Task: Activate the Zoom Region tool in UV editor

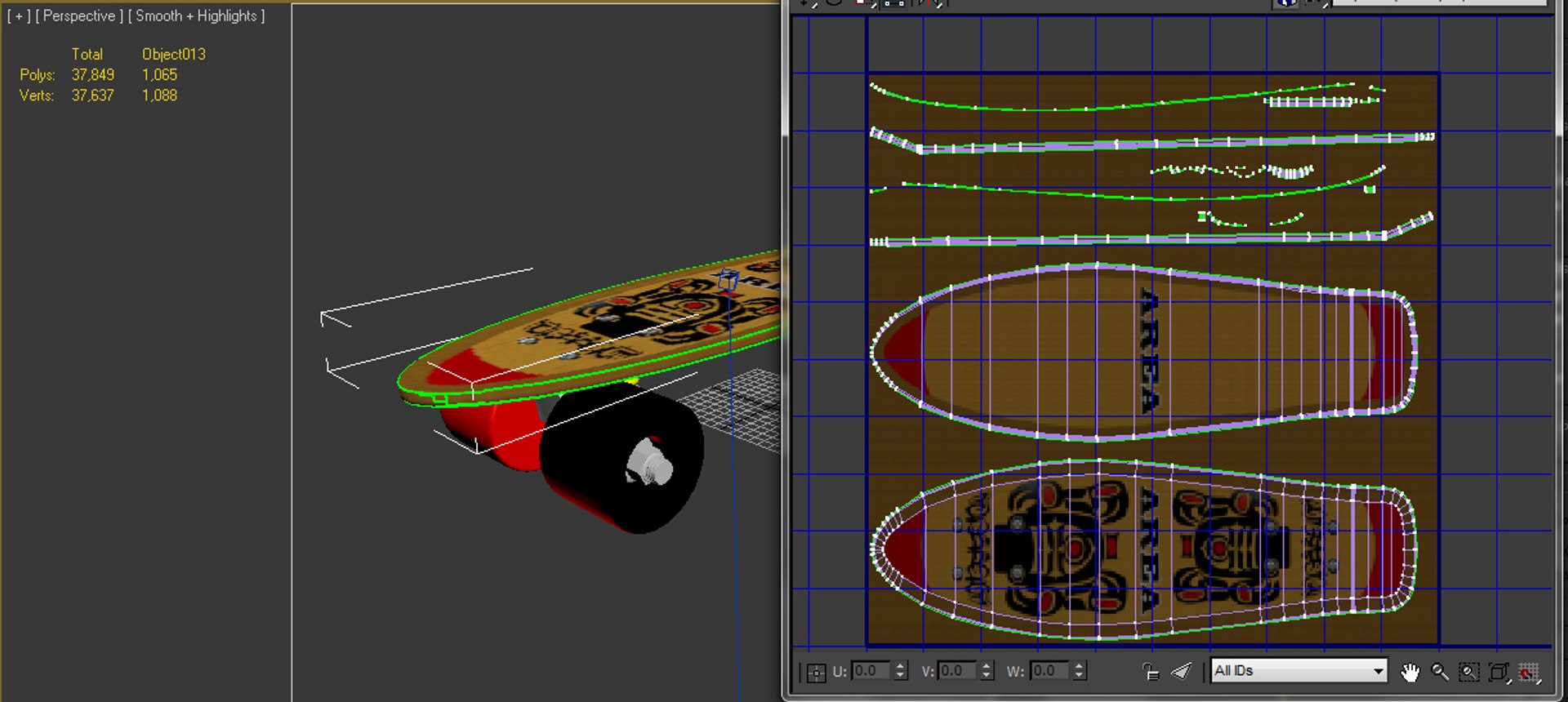Action: tap(1469, 672)
